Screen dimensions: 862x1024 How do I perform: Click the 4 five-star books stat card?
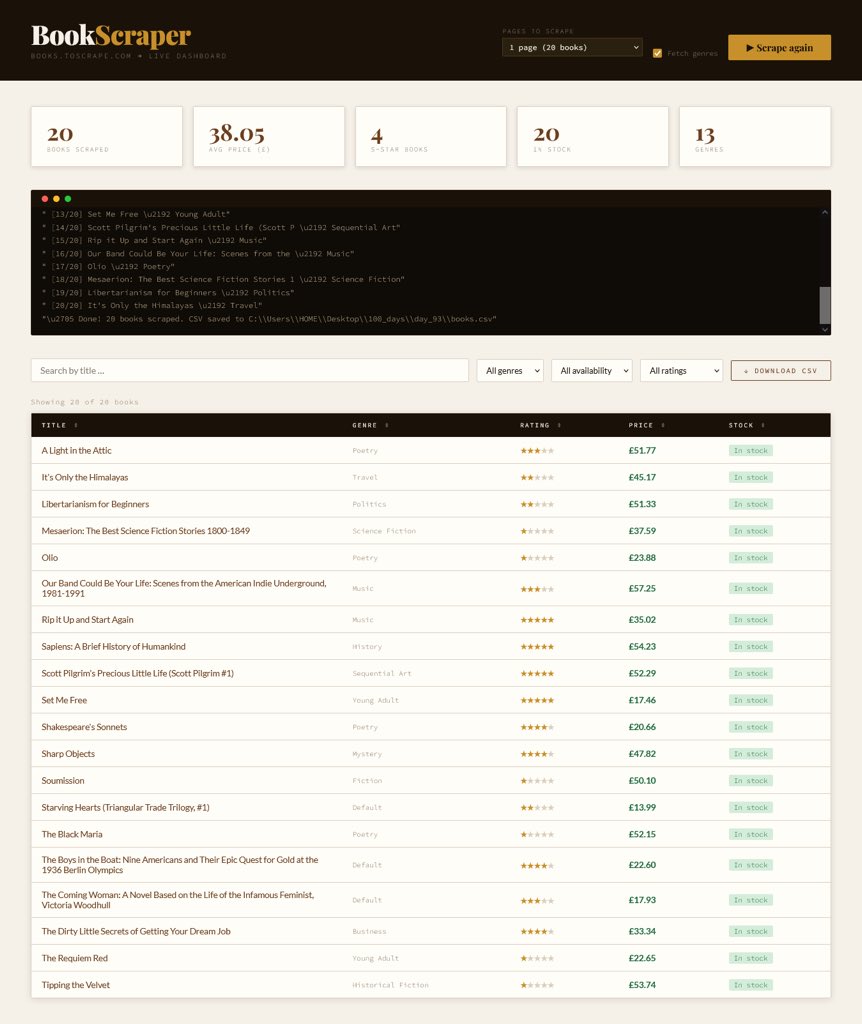[x=430, y=136]
